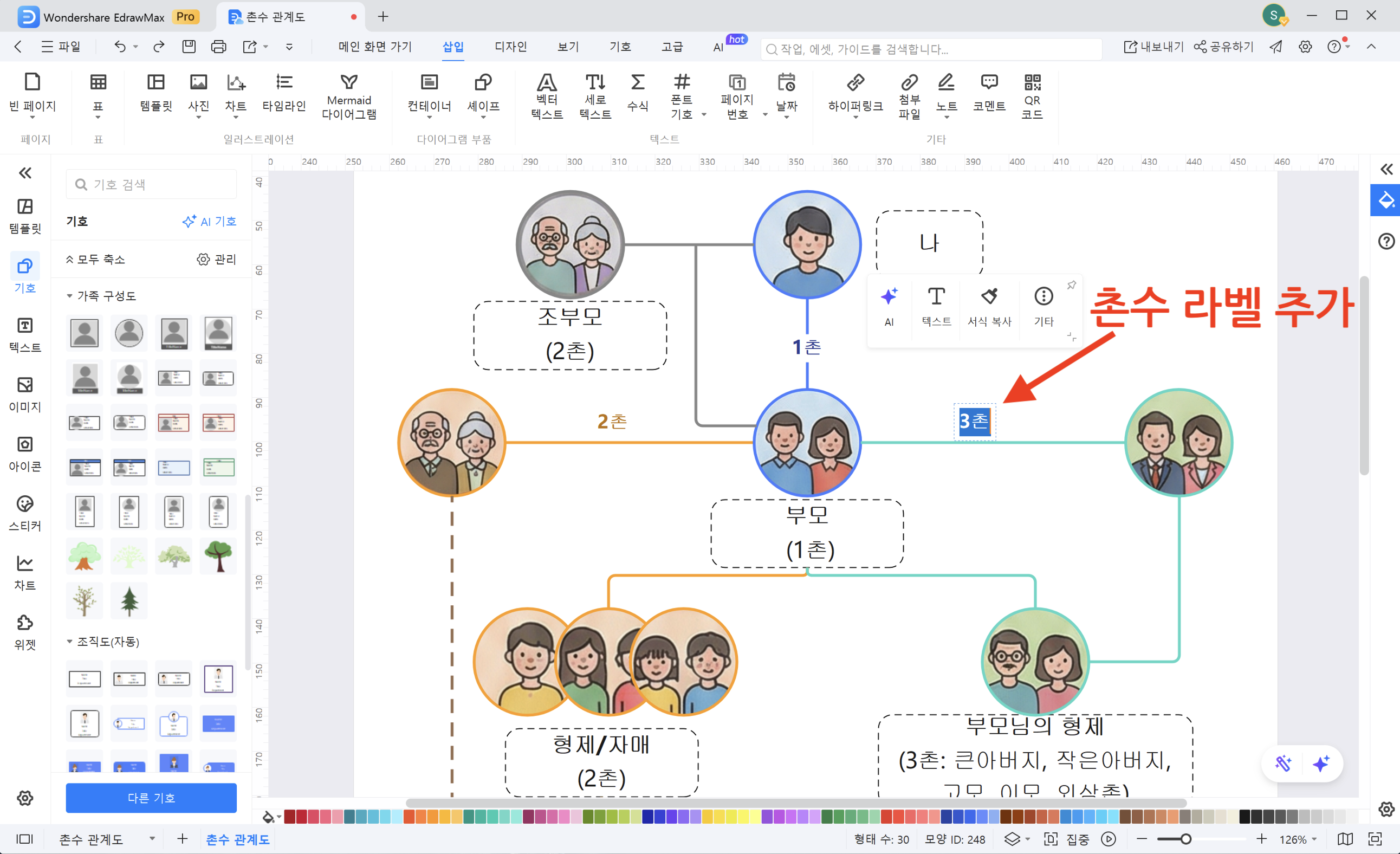Open the View ribbon tab
The height and width of the screenshot is (854, 1400).
568,47
